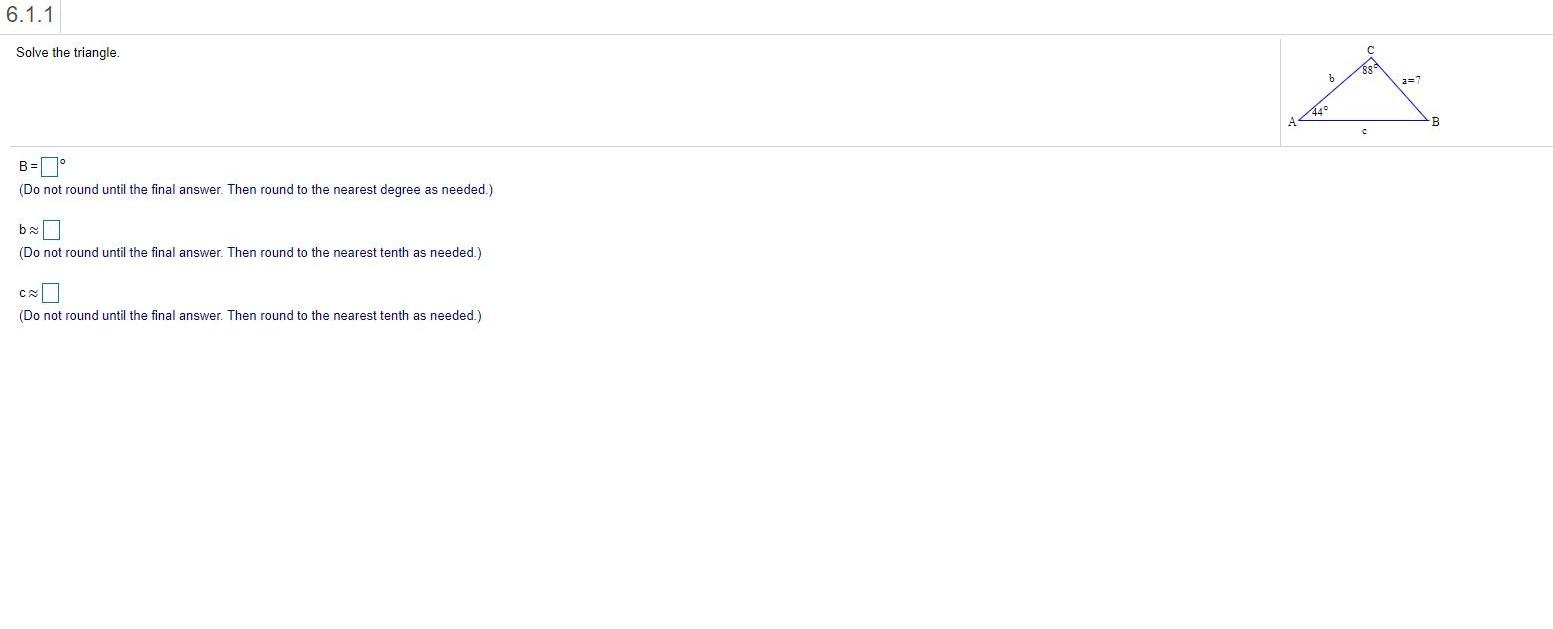1553x629 pixels.
Task: Click vertex label B in the triangle
Action: (x=1436, y=122)
